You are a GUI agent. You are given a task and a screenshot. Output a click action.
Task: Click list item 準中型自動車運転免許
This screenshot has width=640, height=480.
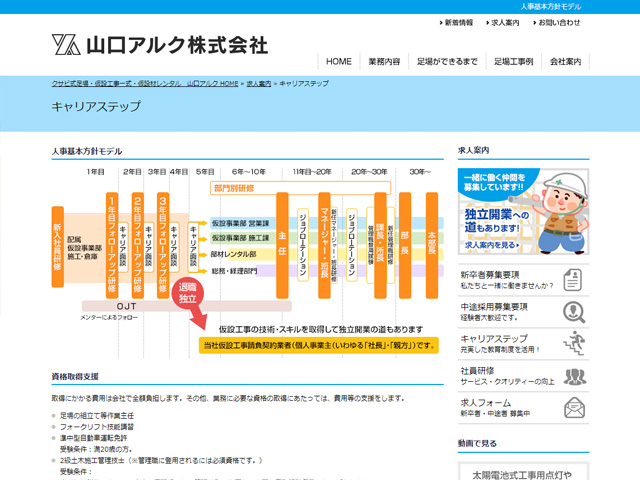[x=93, y=438]
